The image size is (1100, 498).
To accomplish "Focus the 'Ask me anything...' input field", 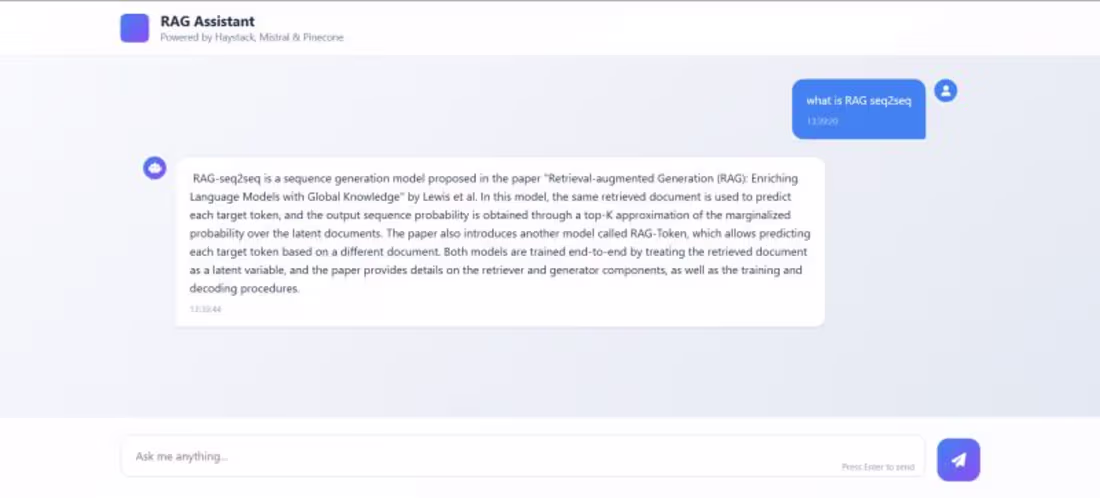I will [523, 457].
